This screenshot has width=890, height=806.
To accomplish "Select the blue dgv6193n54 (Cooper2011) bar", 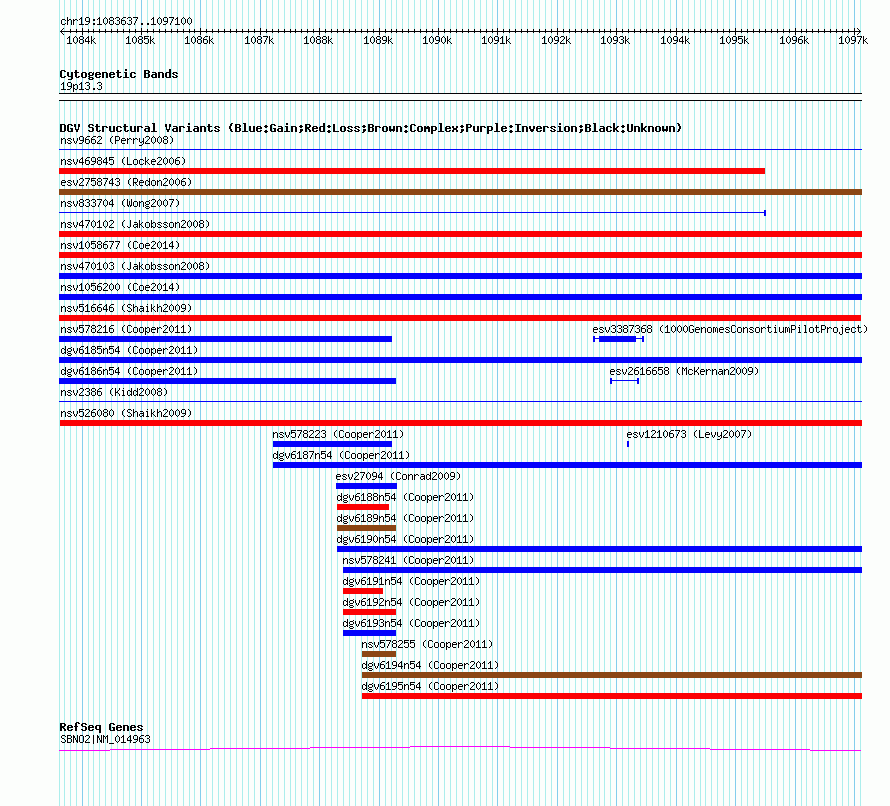I will [369, 633].
